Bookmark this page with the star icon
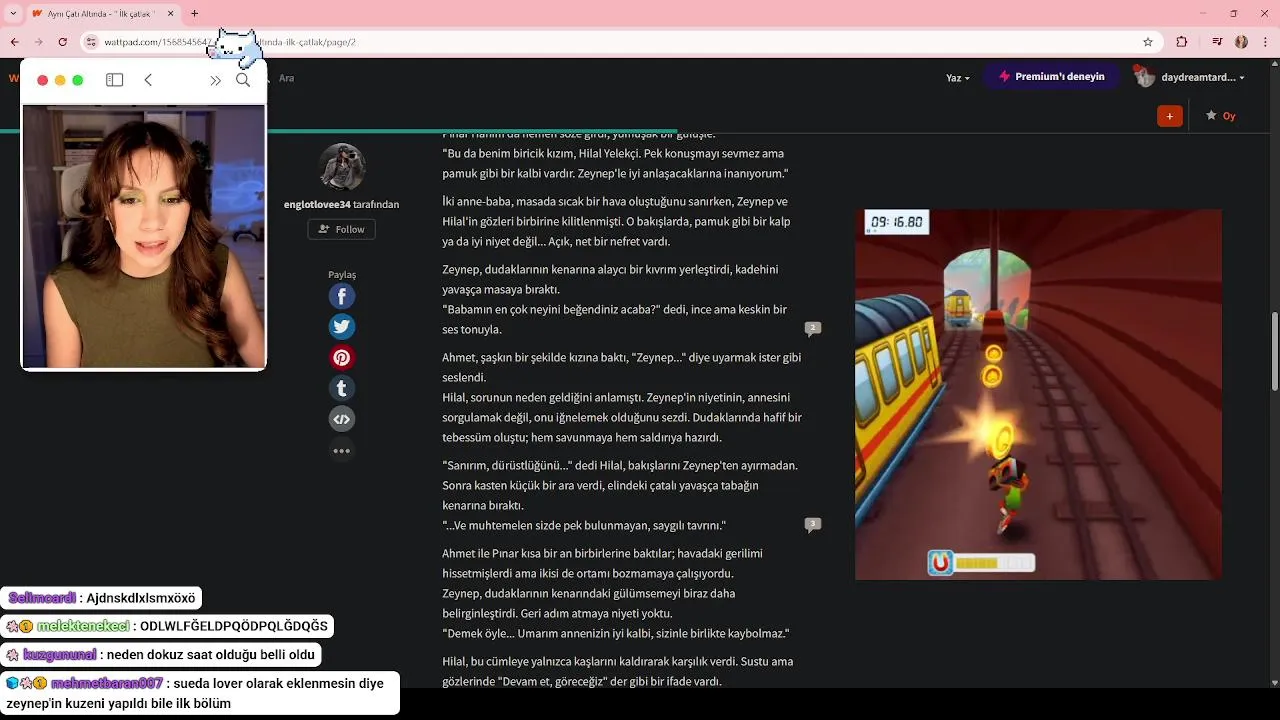1280x720 pixels. (x=1148, y=42)
